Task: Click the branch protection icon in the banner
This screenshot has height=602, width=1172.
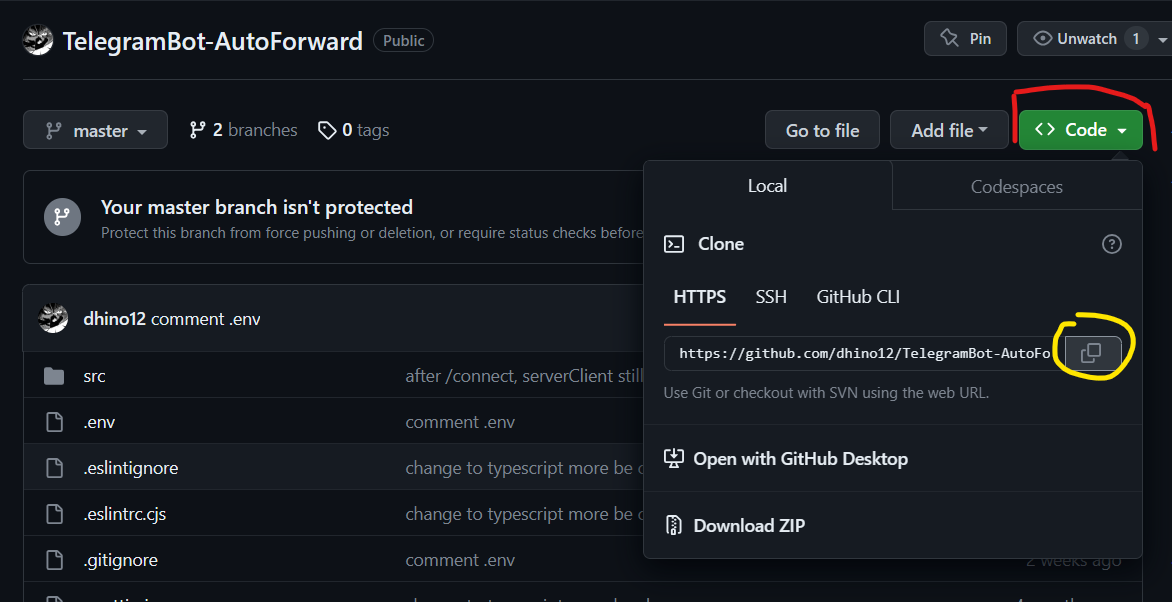Action: pyautogui.click(x=61, y=216)
